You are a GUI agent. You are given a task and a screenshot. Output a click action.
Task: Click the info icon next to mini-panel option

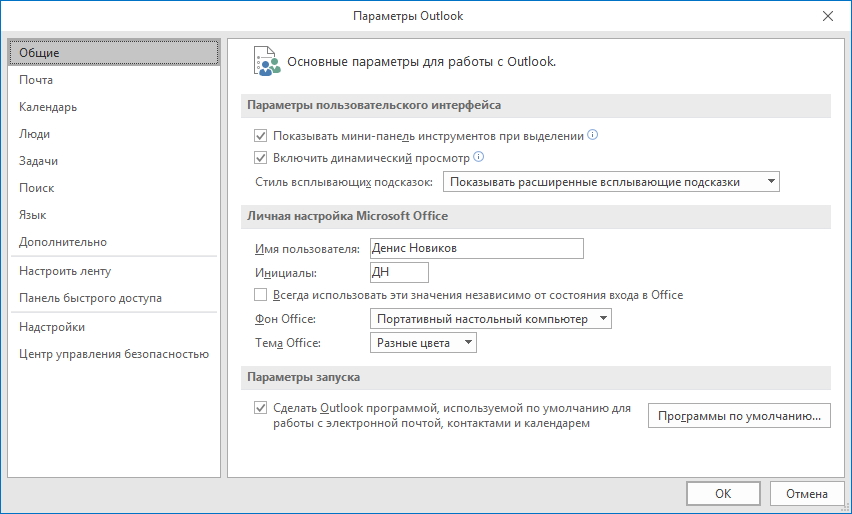(x=593, y=135)
